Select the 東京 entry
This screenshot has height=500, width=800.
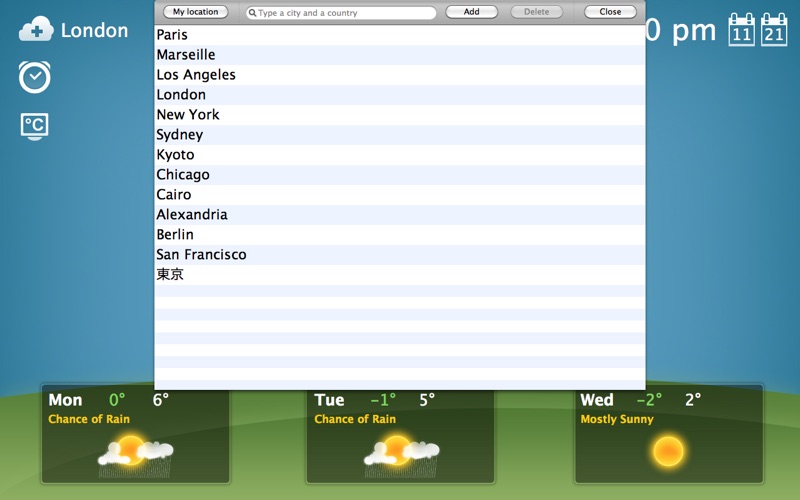(x=170, y=275)
